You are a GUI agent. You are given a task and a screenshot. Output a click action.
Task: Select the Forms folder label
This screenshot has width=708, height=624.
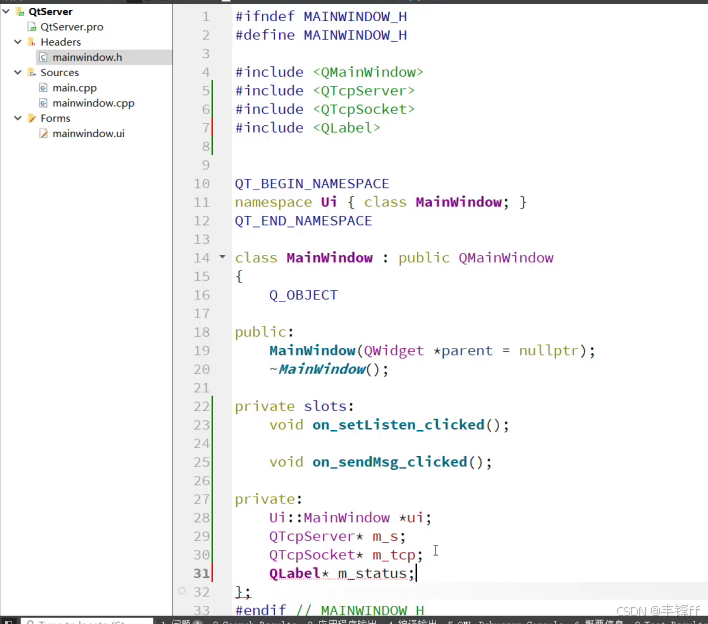[x=55, y=118]
